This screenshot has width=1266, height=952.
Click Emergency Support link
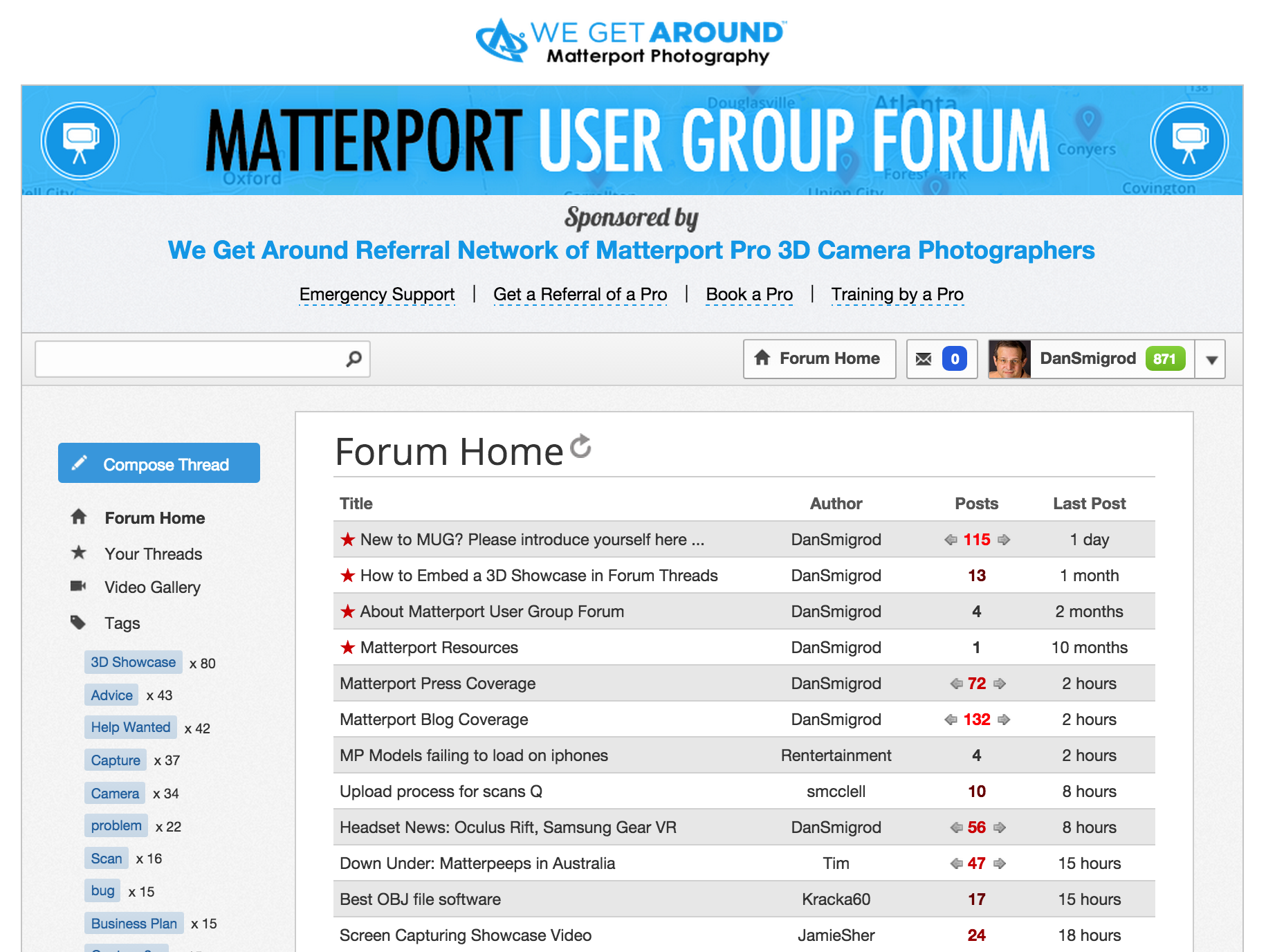pos(377,295)
